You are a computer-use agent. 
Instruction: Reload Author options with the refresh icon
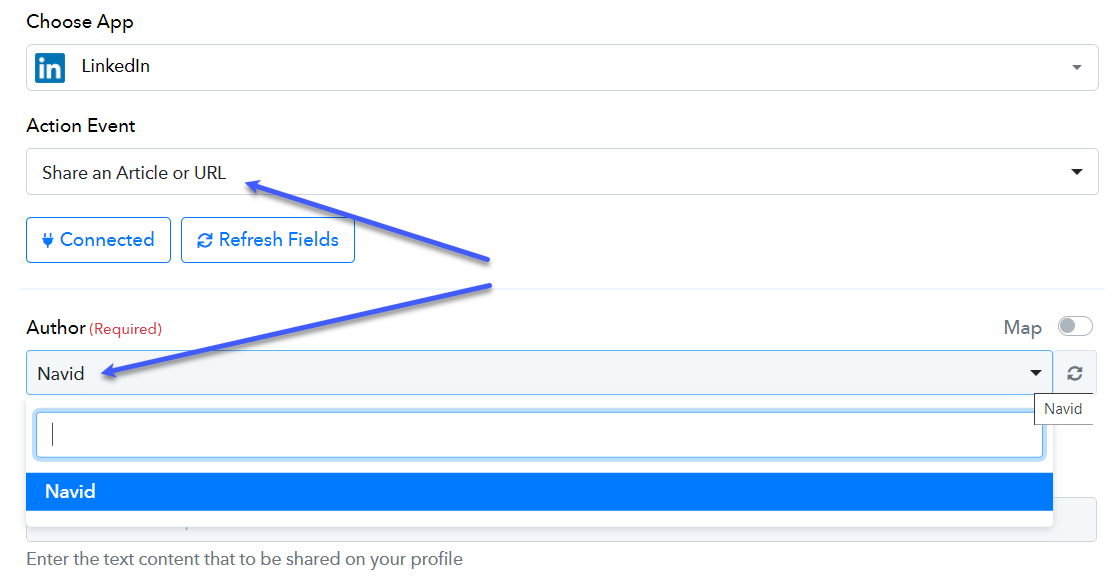[1075, 373]
